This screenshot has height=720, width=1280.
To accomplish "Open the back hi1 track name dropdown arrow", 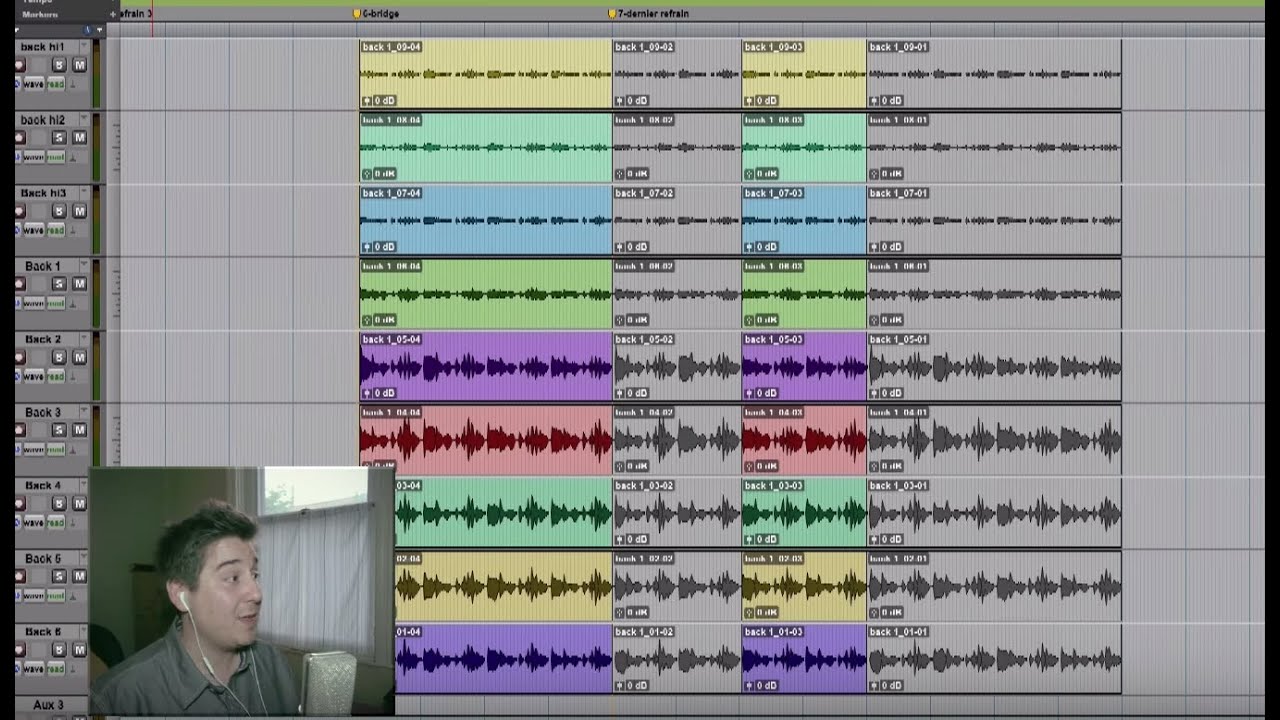I will [x=84, y=47].
